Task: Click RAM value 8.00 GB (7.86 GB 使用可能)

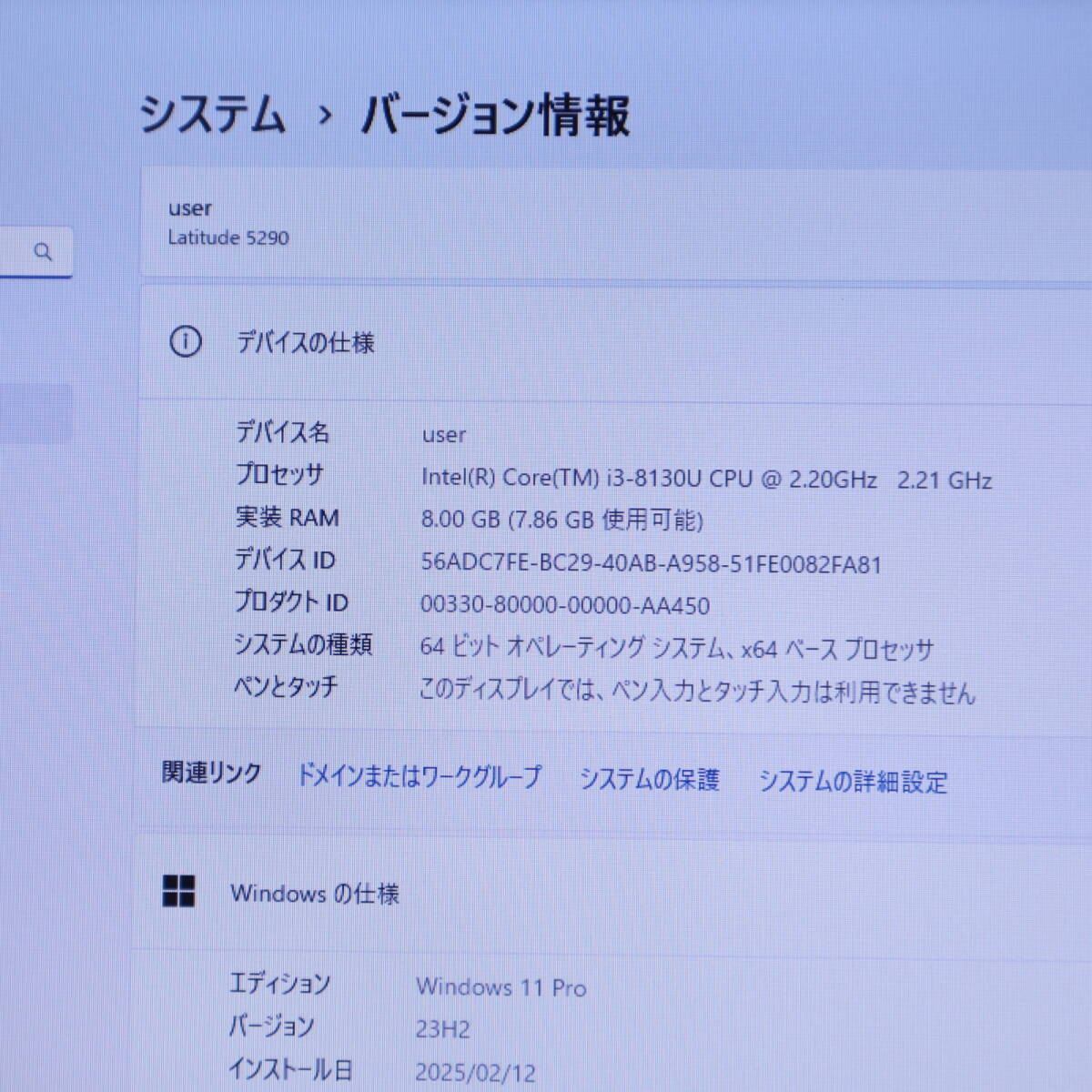Action: point(561,520)
